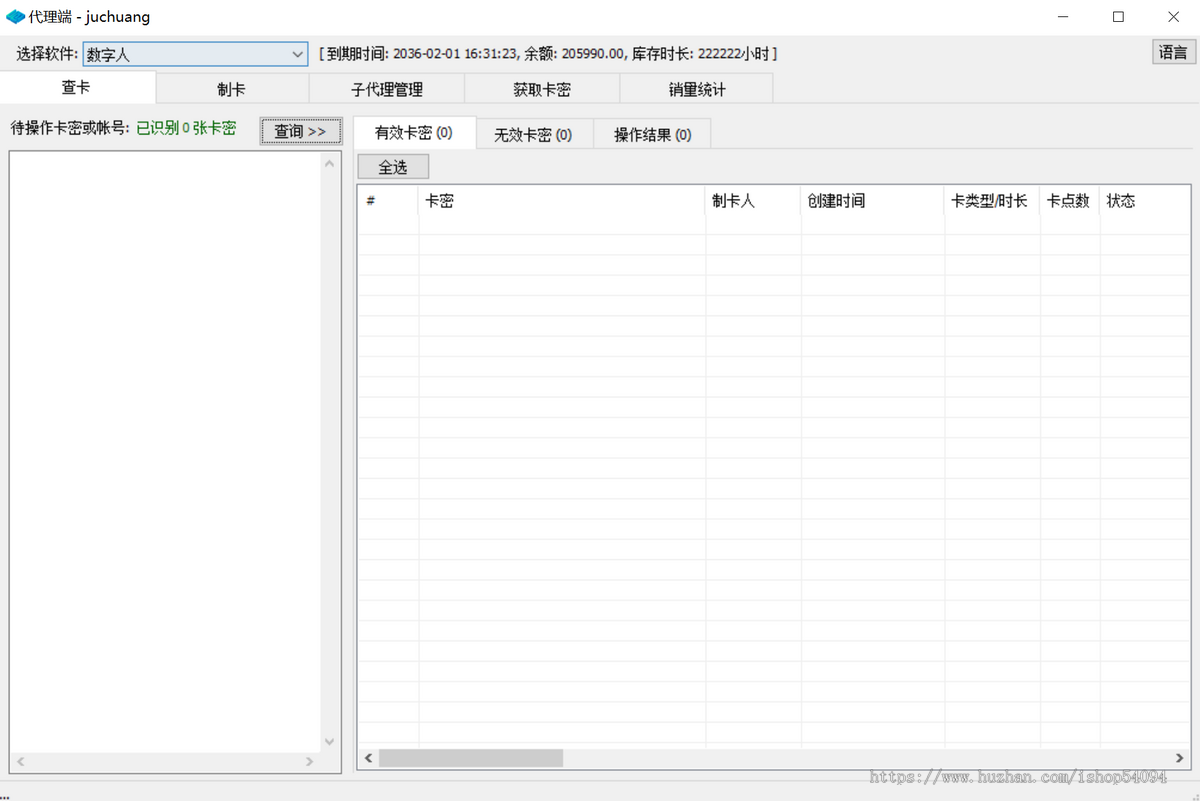
Task: Switch to the 制卡 tab
Action: 232,89
